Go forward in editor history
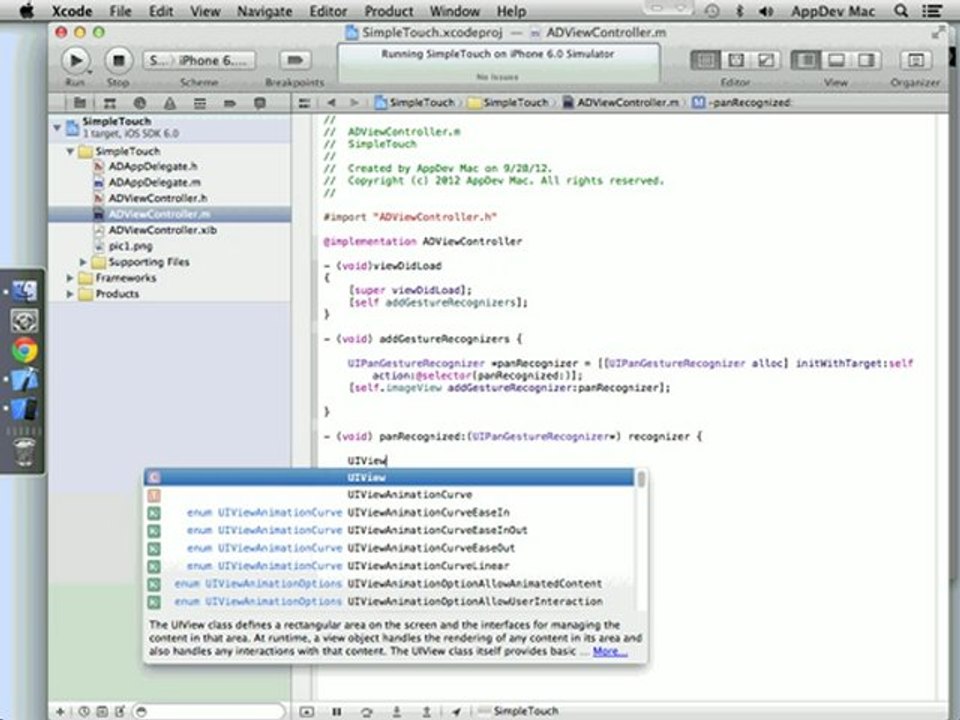This screenshot has width=960, height=720. click(x=354, y=103)
